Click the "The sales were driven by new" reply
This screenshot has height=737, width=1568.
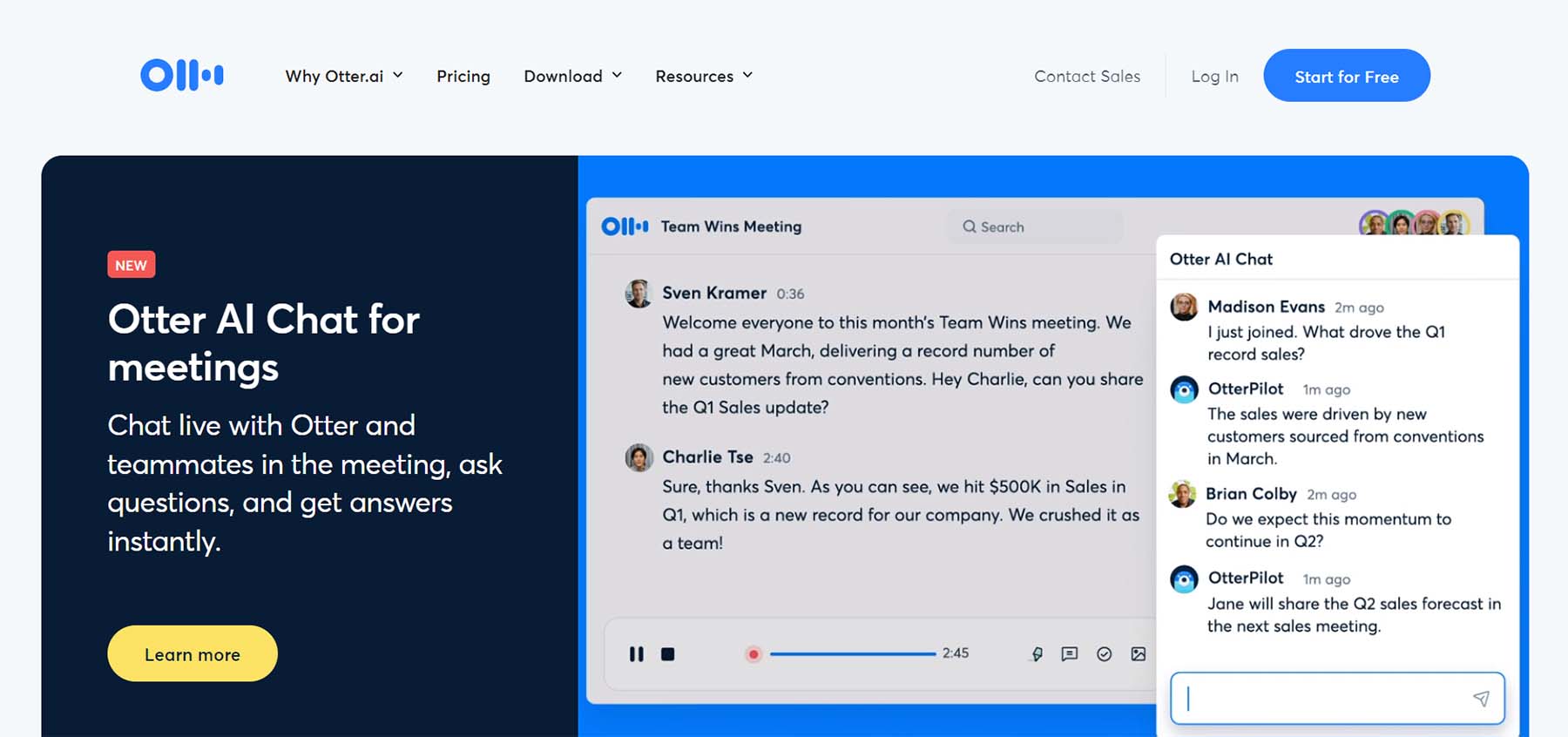[1345, 436]
